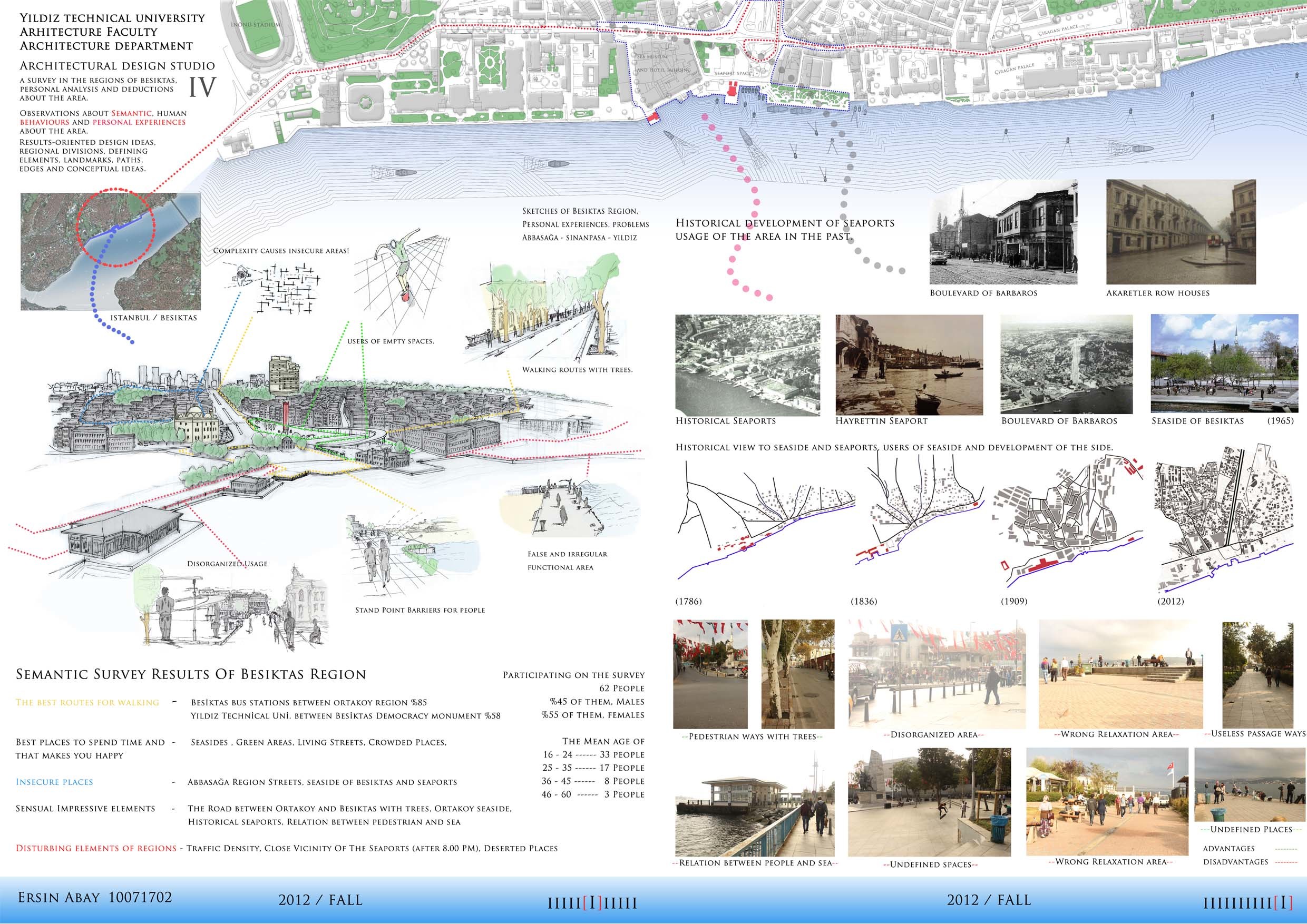
Task: Click the Hayrettin Seaport historical photo
Action: pyautogui.click(x=909, y=365)
